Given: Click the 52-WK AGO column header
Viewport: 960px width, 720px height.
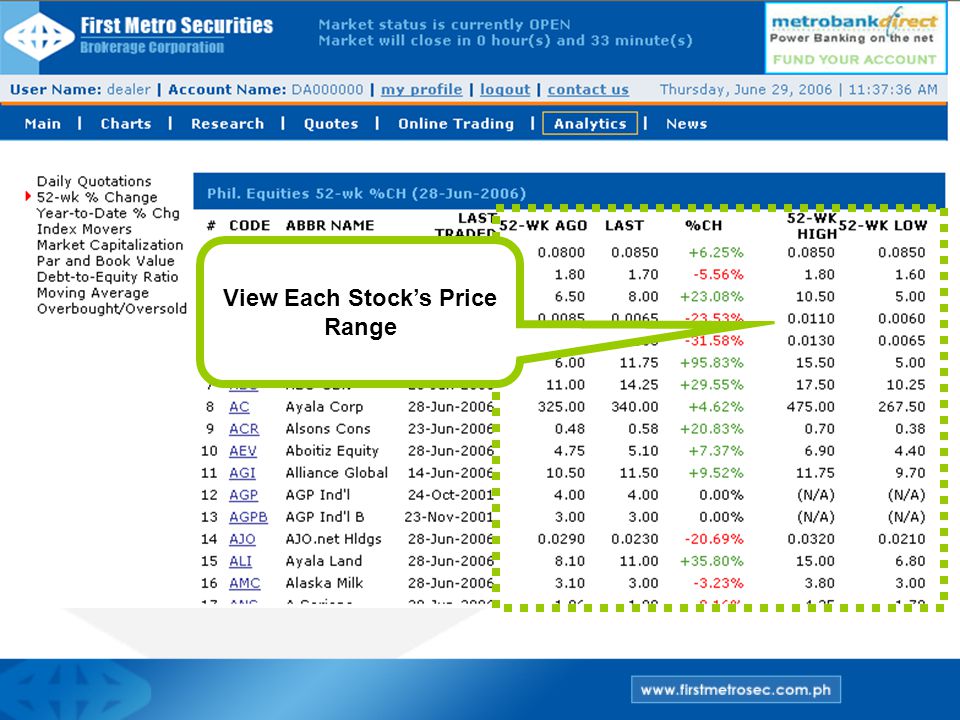Looking at the screenshot, I should (x=543, y=225).
